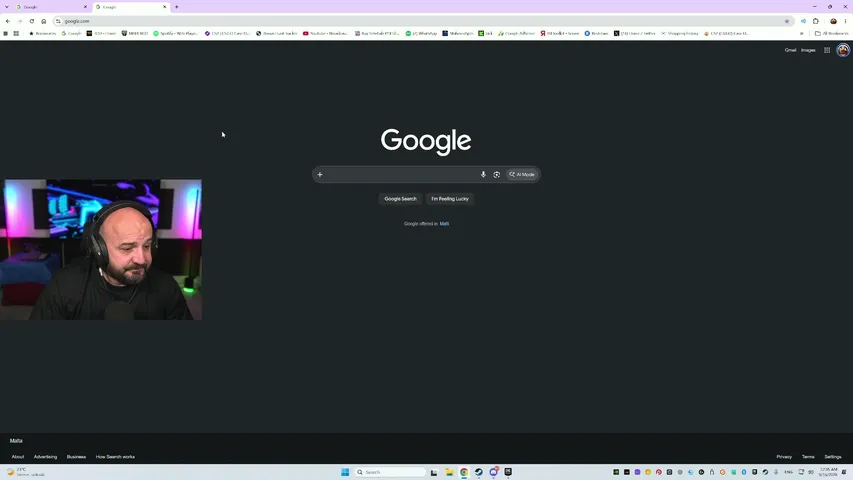
Task: Click I'm Feeling Lucky button
Action: (x=450, y=199)
